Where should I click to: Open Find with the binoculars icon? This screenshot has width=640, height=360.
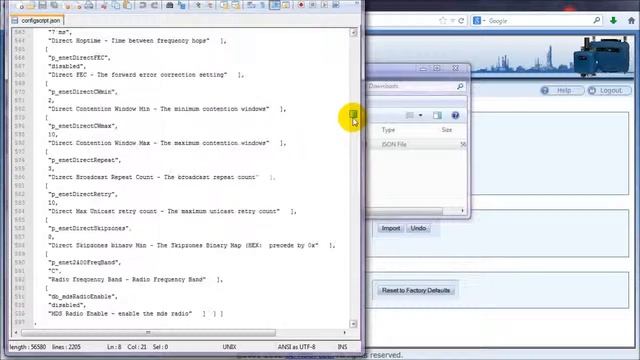coord(170,5)
